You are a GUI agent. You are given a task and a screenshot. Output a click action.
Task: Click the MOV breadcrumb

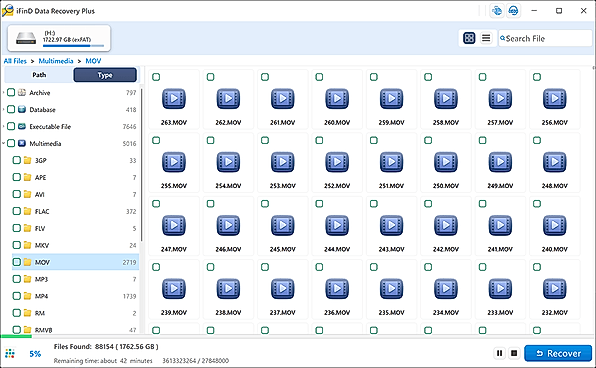tap(93, 61)
